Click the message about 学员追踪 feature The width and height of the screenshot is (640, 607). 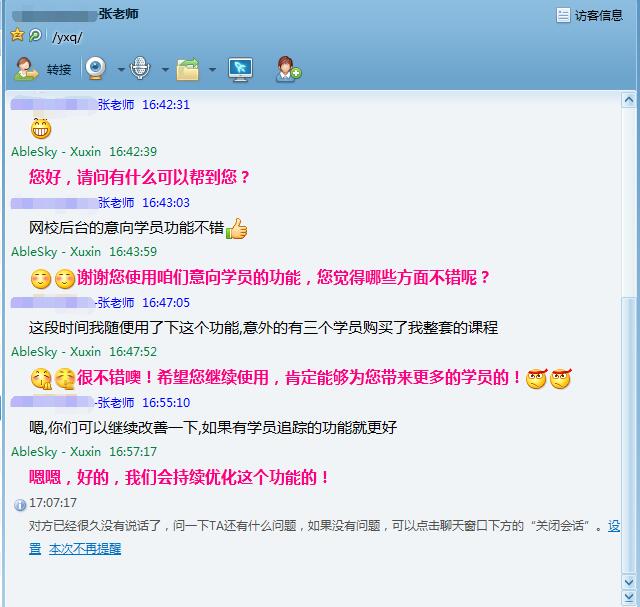(213, 427)
